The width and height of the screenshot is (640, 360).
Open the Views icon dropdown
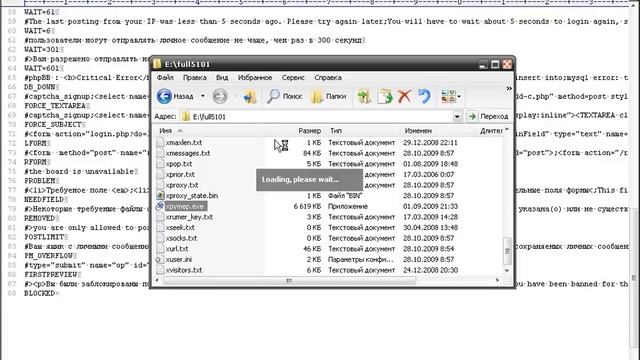pos(451,96)
